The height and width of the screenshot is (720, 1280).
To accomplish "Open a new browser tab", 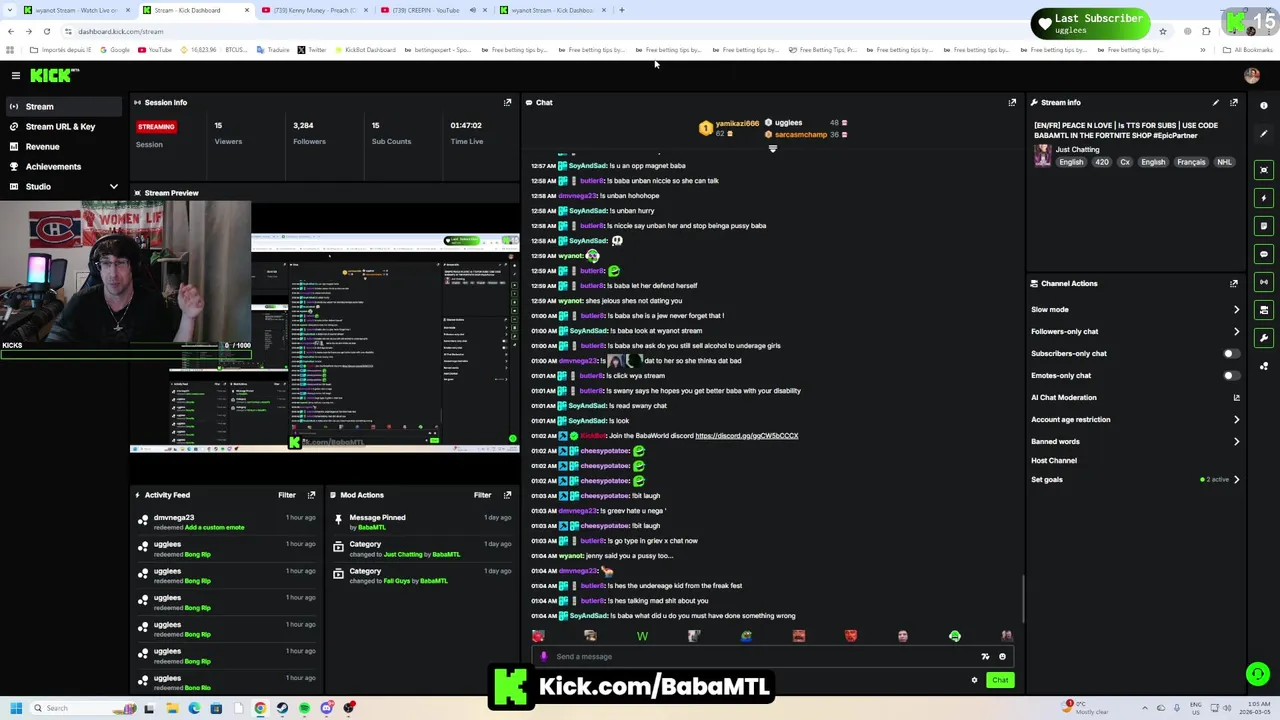I will click(x=622, y=10).
